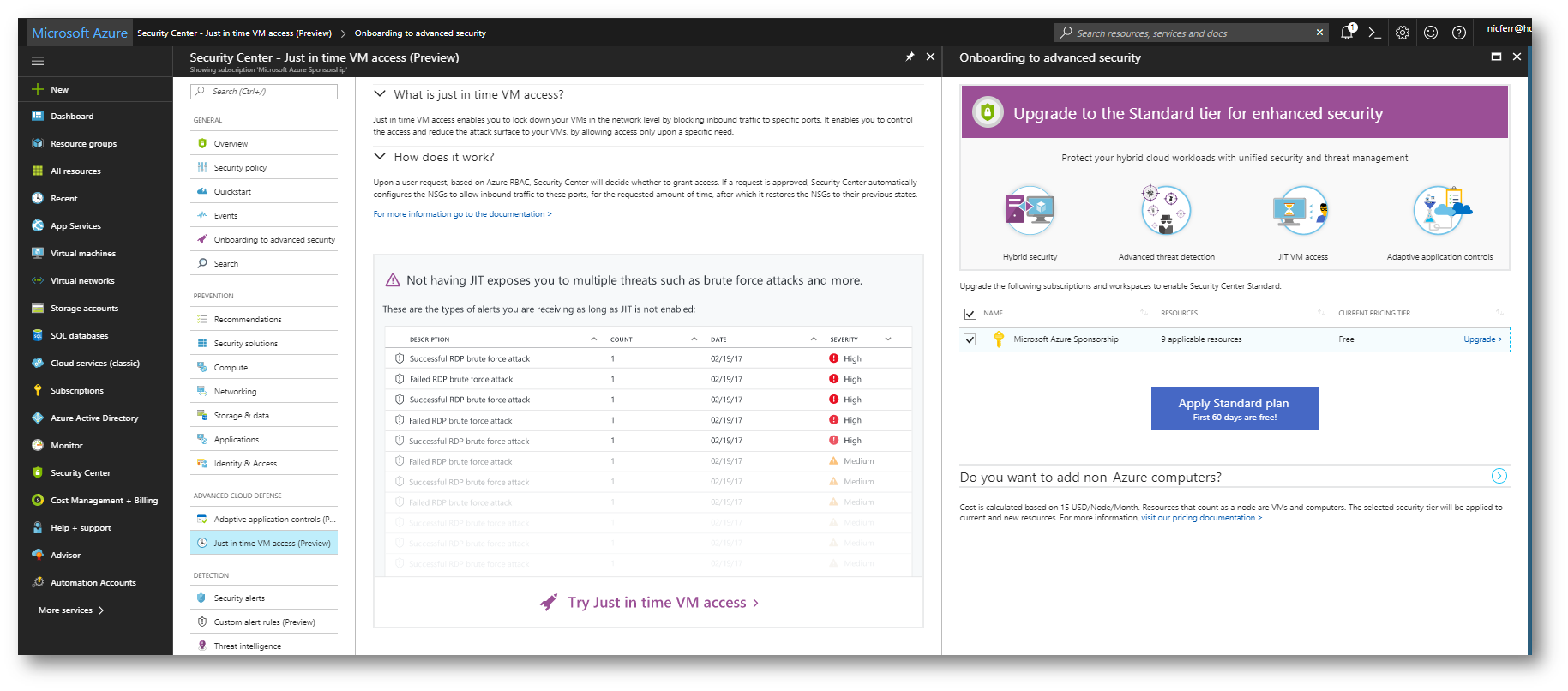Open Quickstart menu item
This screenshot has width=1568, height=691.
tap(264, 192)
